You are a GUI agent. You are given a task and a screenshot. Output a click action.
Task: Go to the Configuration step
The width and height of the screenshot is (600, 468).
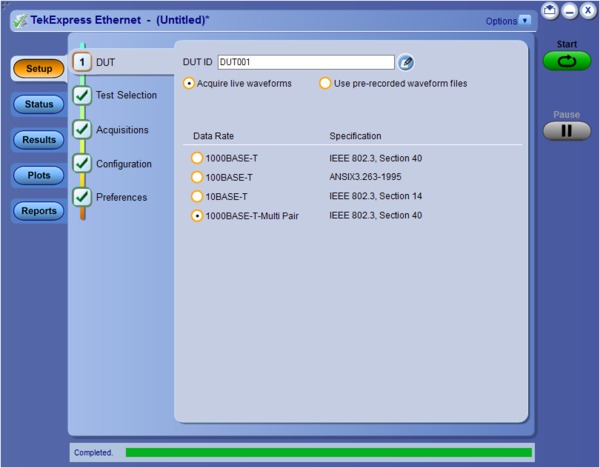pyautogui.click(x=124, y=164)
